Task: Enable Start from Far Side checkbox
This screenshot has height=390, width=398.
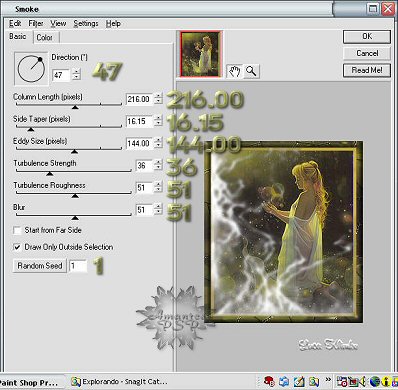Action: pos(17,230)
